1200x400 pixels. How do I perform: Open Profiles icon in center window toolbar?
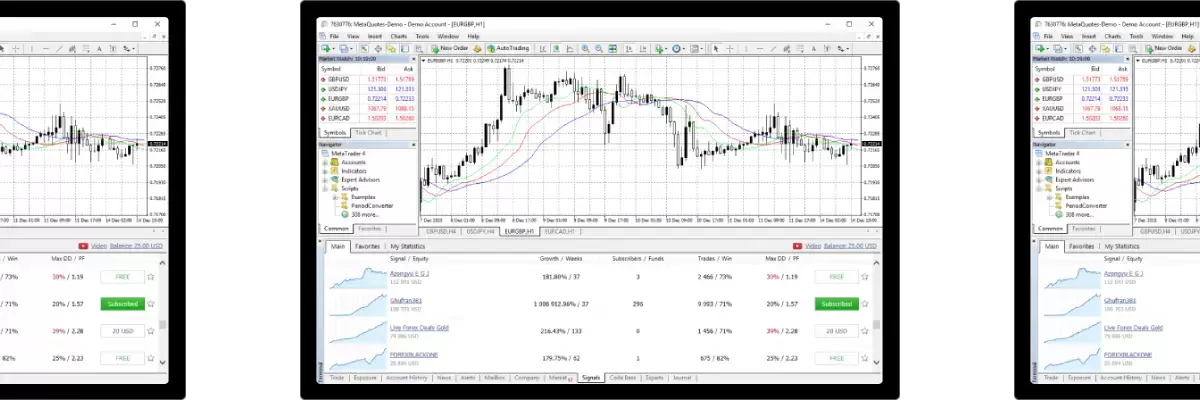tap(344, 48)
